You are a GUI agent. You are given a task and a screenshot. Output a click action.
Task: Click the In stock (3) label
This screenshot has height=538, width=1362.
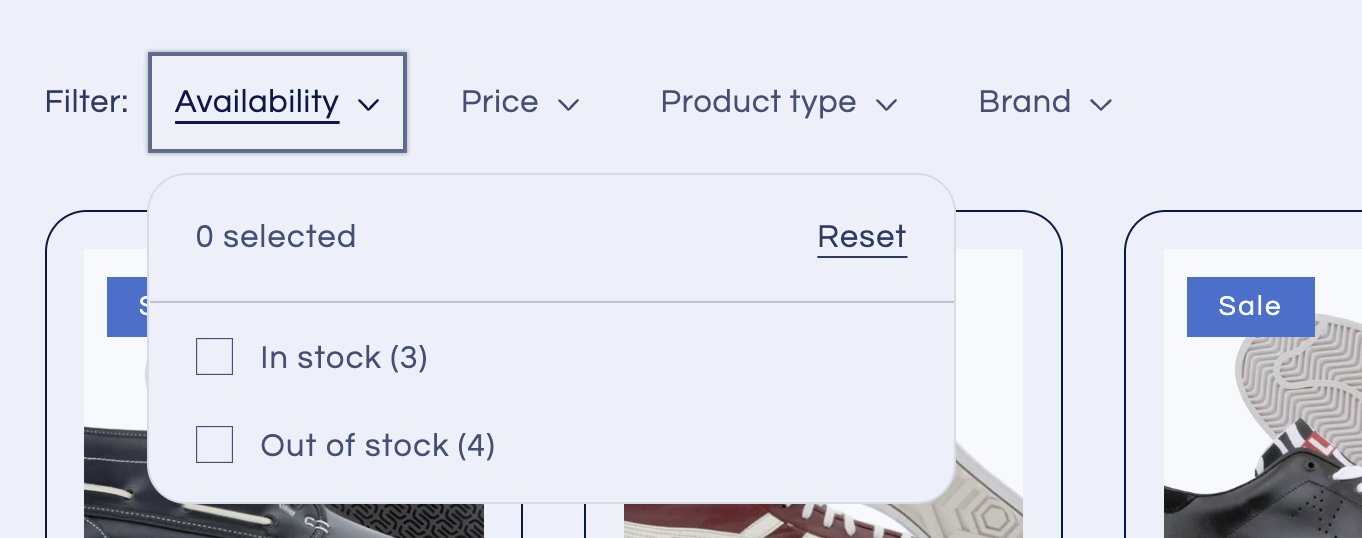point(344,358)
